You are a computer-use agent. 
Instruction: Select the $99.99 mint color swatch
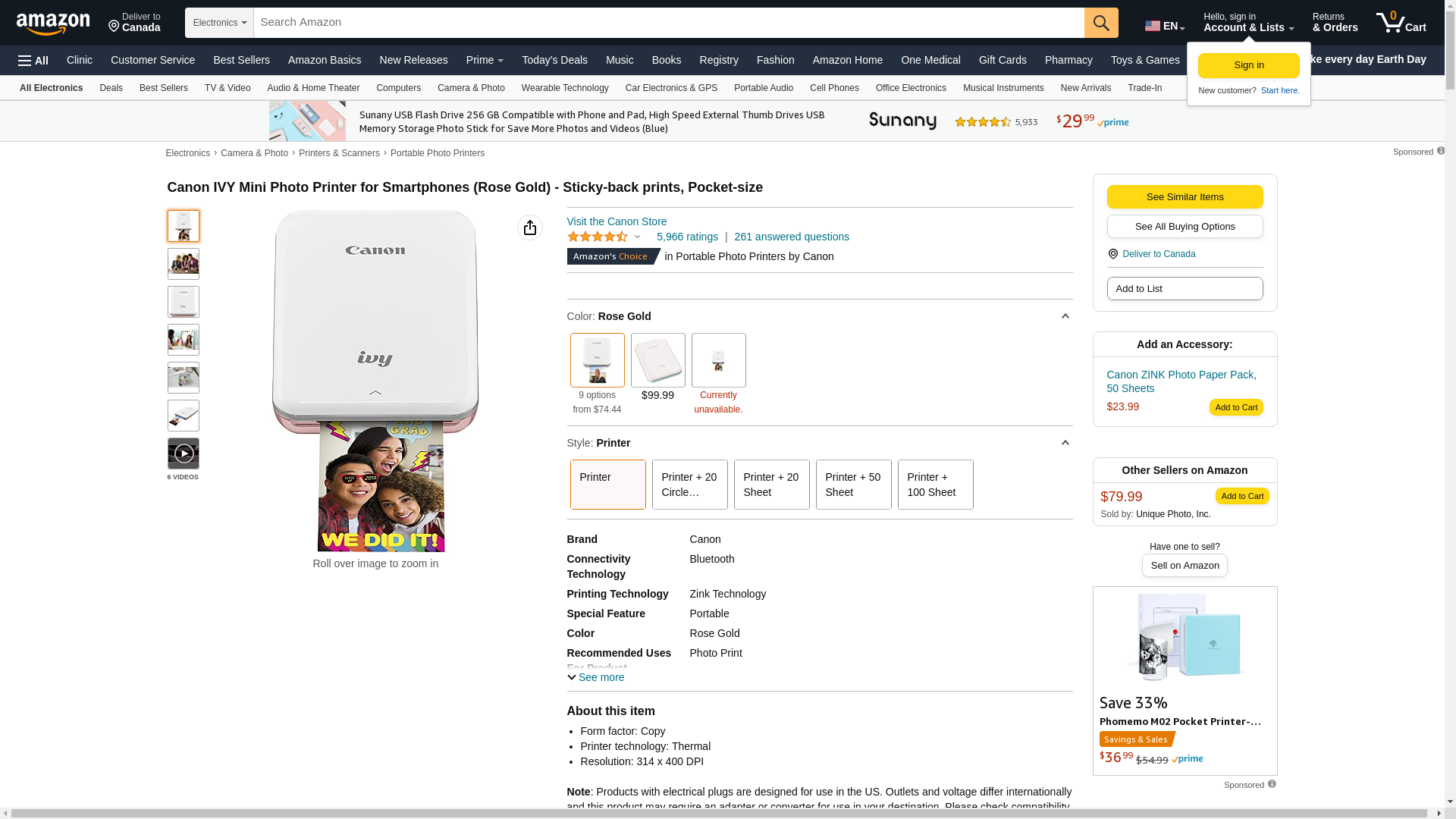click(657, 360)
